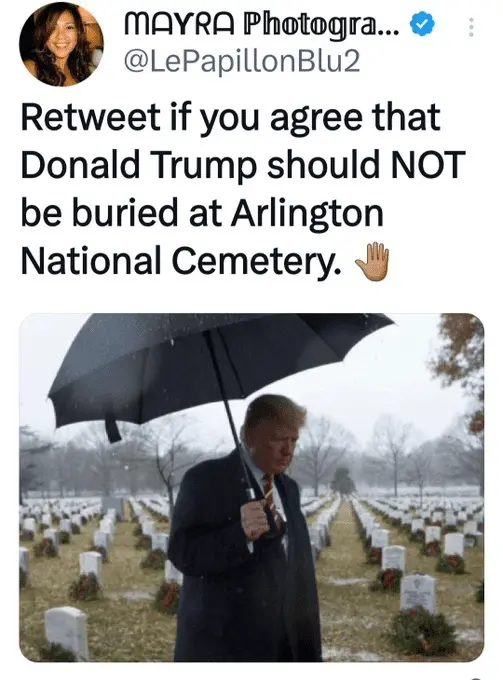Click the hand gripping the umbrella handle
The image size is (503, 680).
255,519
